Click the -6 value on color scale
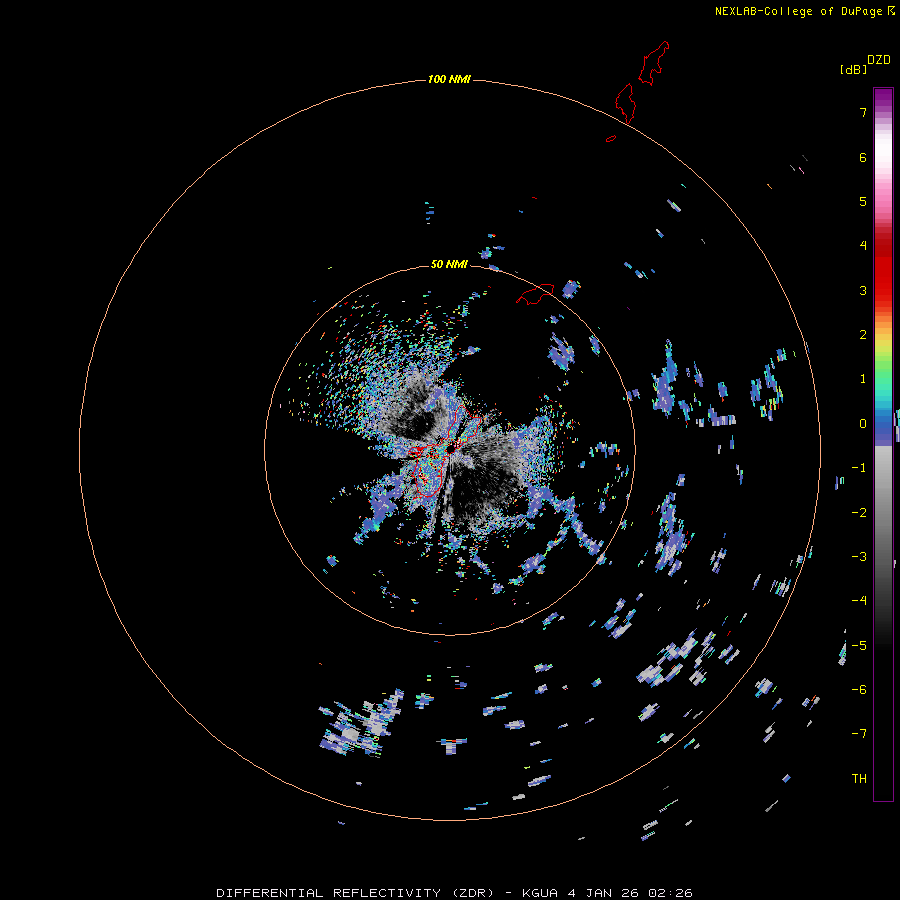The width and height of the screenshot is (900, 900). click(x=859, y=690)
